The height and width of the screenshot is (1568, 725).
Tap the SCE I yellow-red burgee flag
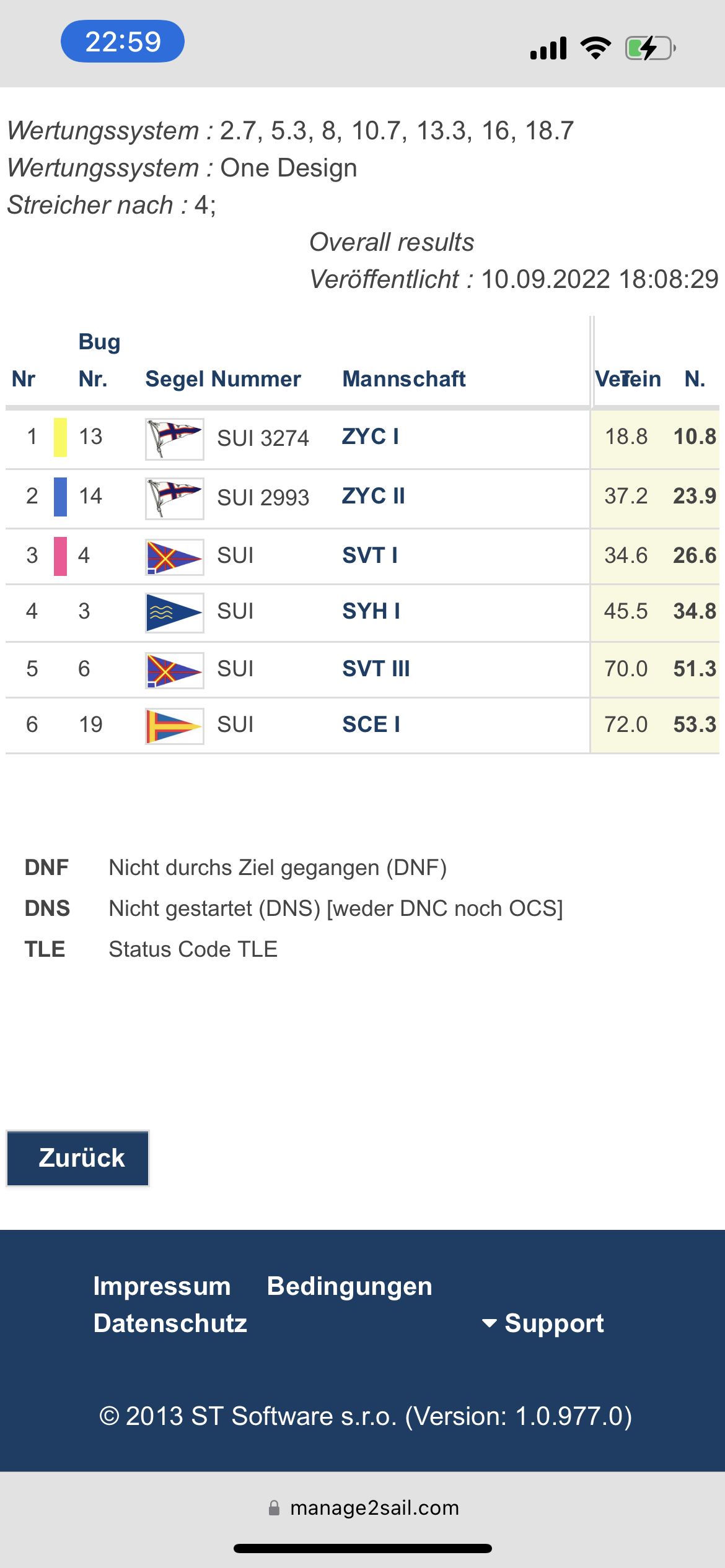pos(174,726)
